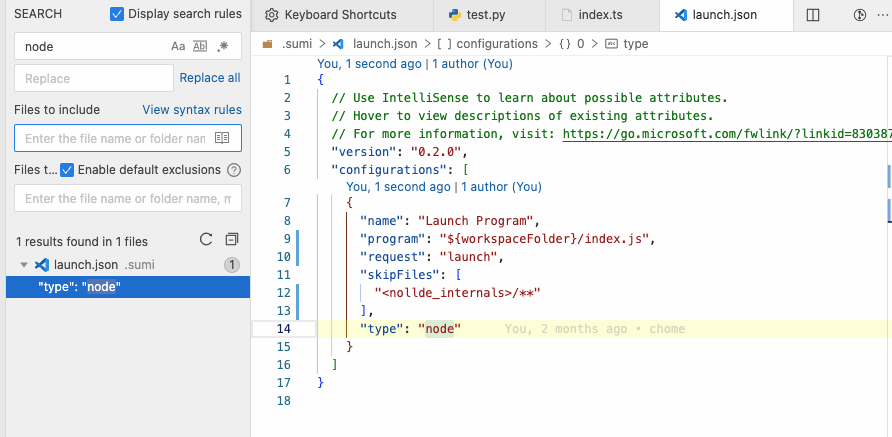Click breadcrumb item launch.json
Image resolution: width=892 pixels, height=437 pixels.
385,44
